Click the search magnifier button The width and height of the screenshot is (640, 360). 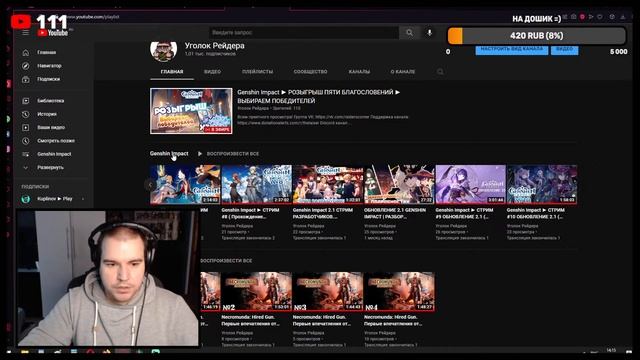point(409,33)
